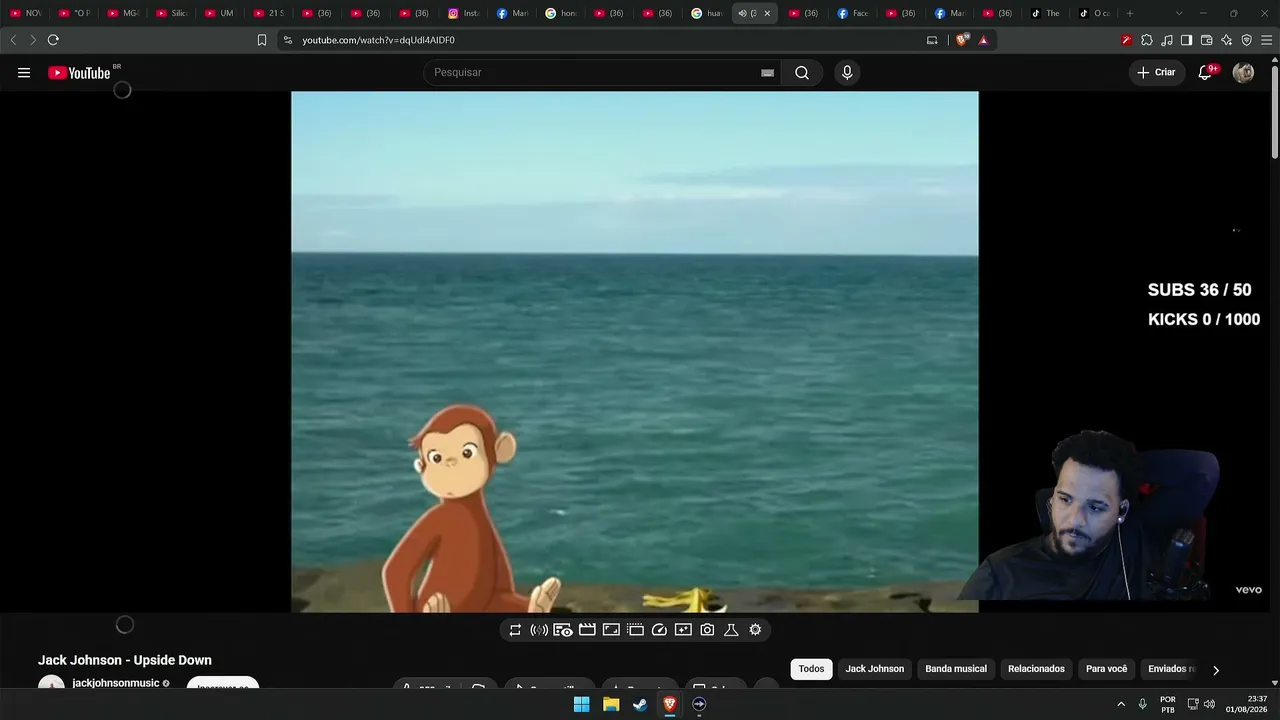
Task: Open player toolbar settings gear
Action: [x=755, y=630]
